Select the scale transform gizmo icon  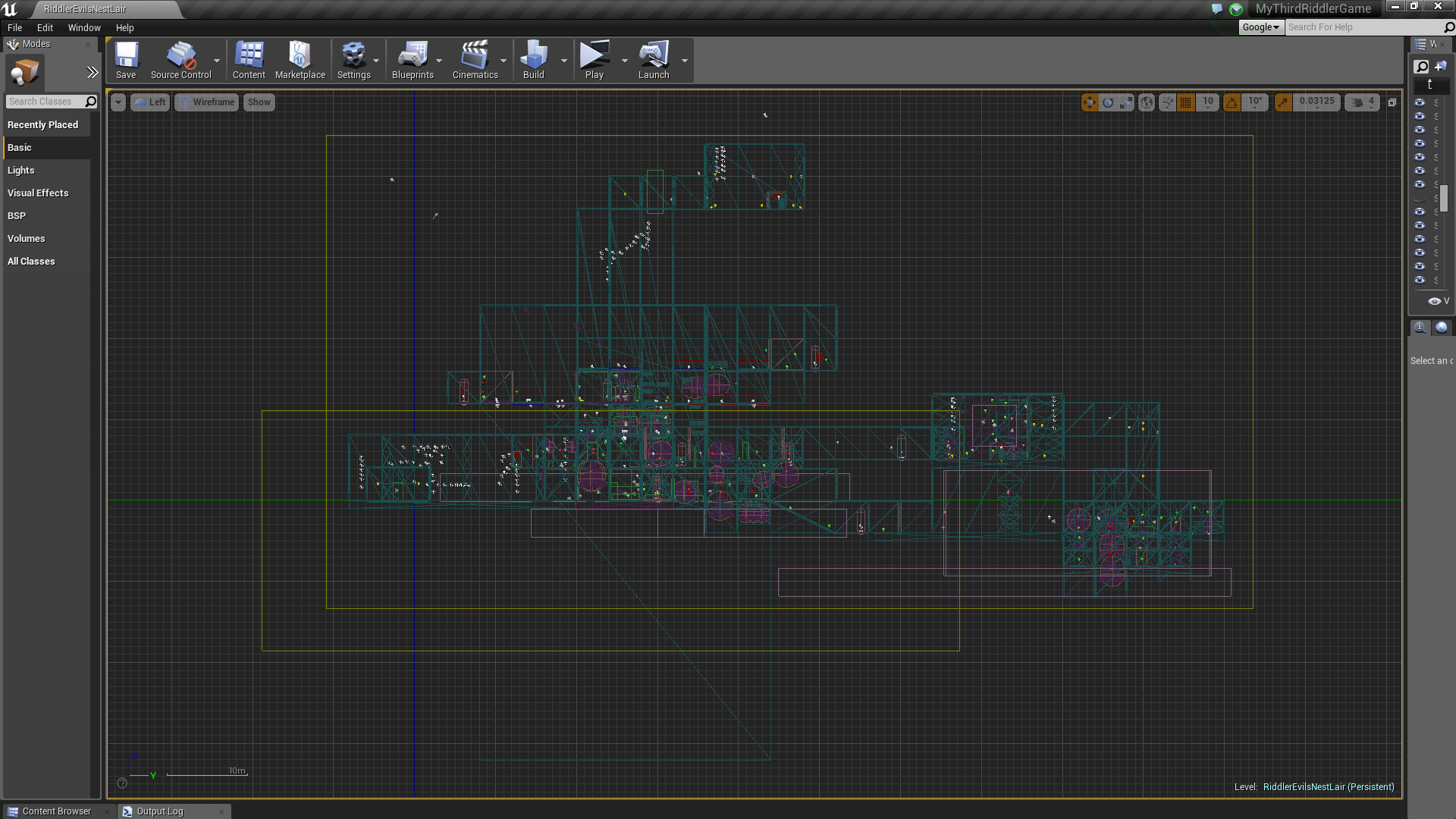click(x=1126, y=102)
